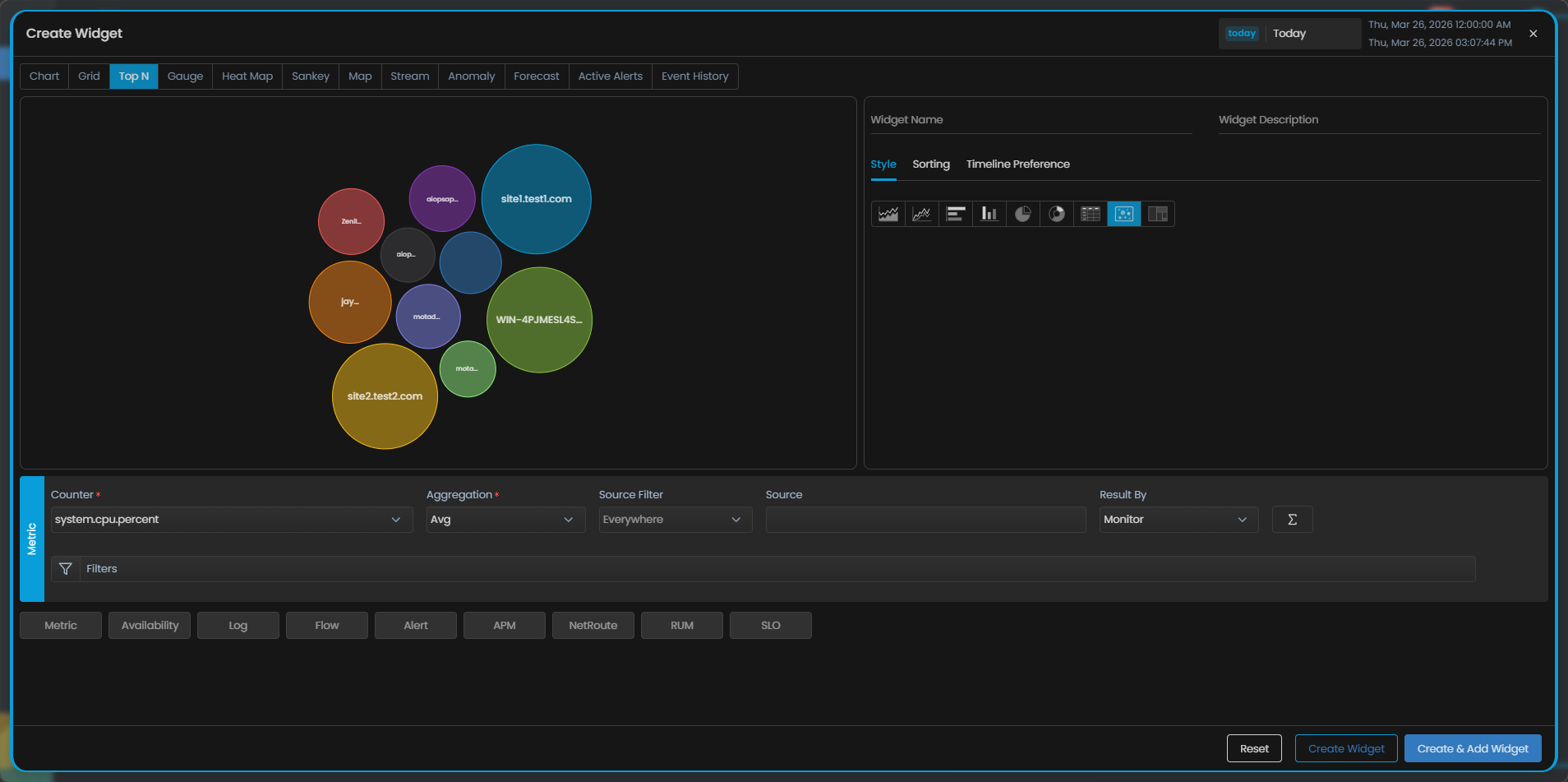Open the Result By Monitor dropdown
1568x782 pixels.
1178,520
